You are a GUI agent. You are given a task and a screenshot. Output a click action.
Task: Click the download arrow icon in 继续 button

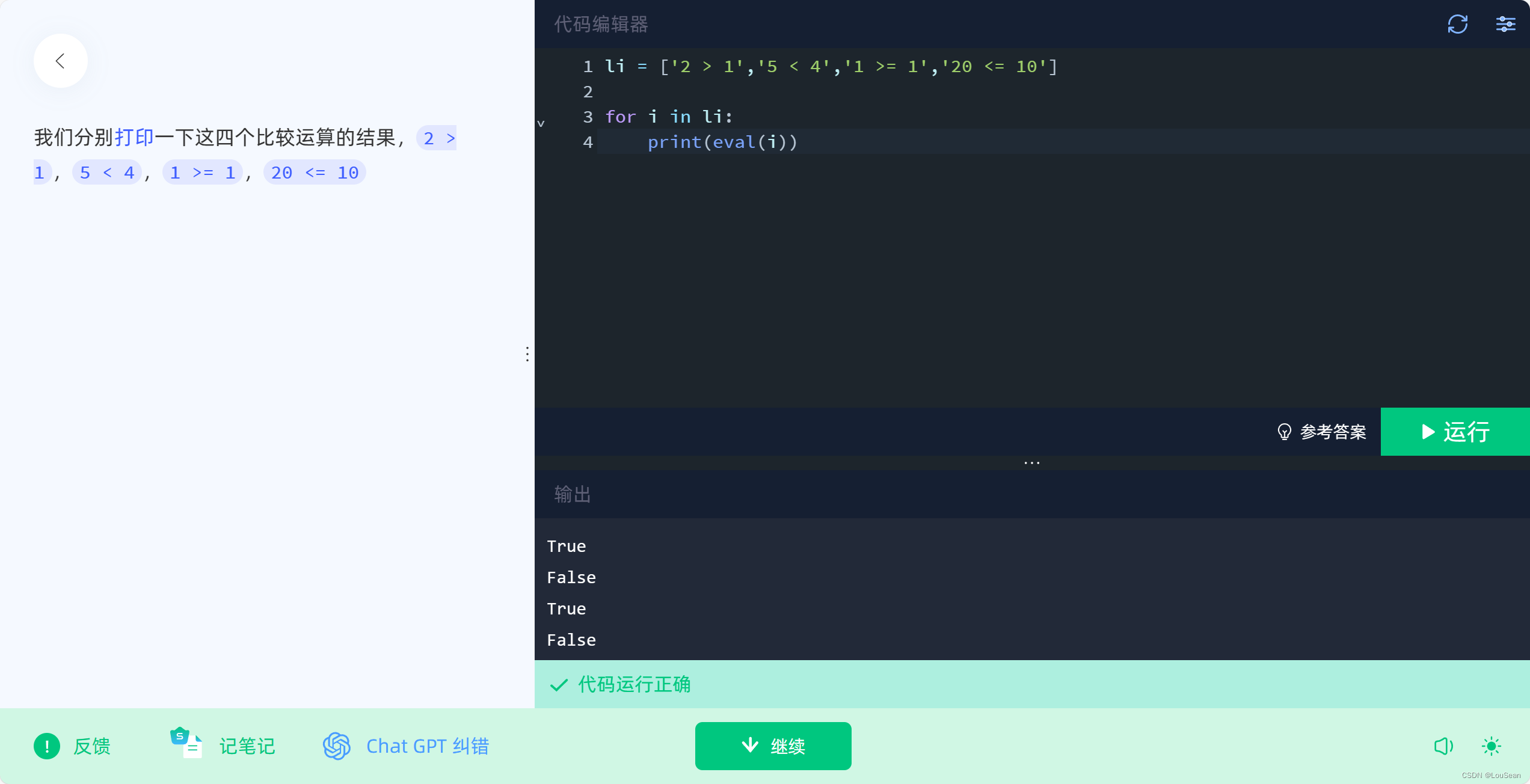tap(749, 746)
